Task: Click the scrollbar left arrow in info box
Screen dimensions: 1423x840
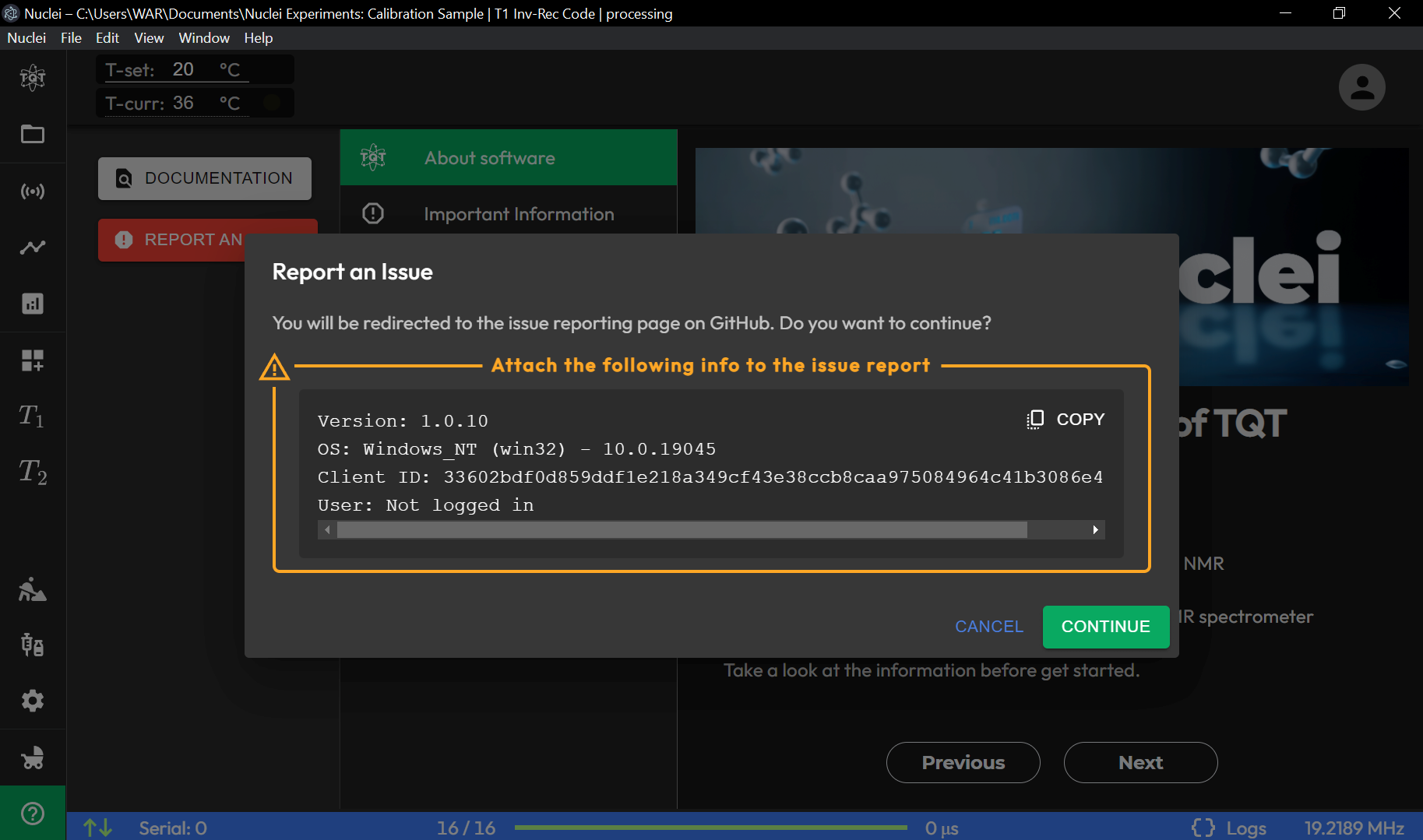Action: 327,530
